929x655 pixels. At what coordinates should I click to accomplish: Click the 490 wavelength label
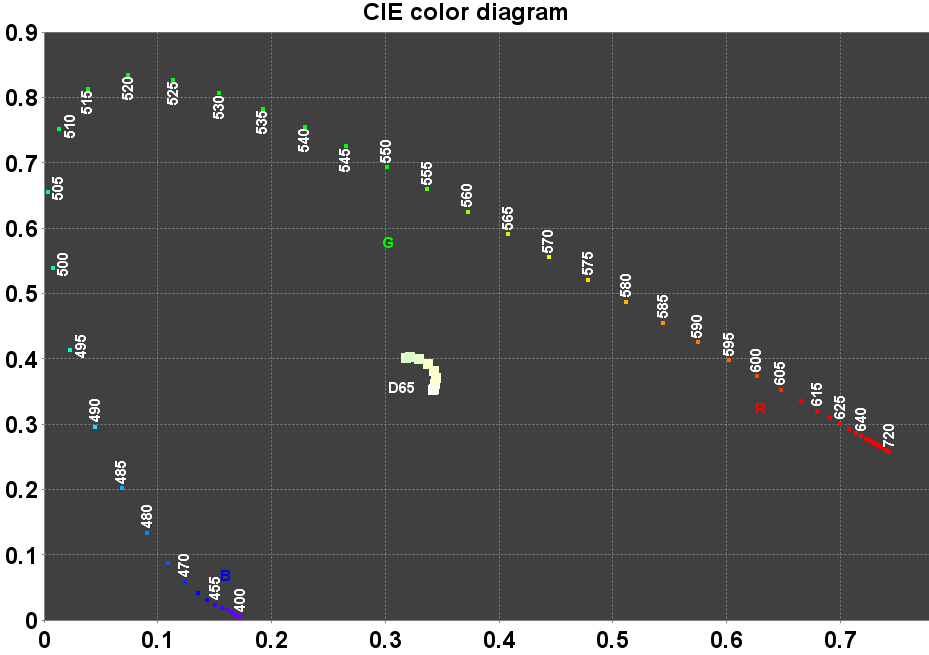(x=95, y=410)
